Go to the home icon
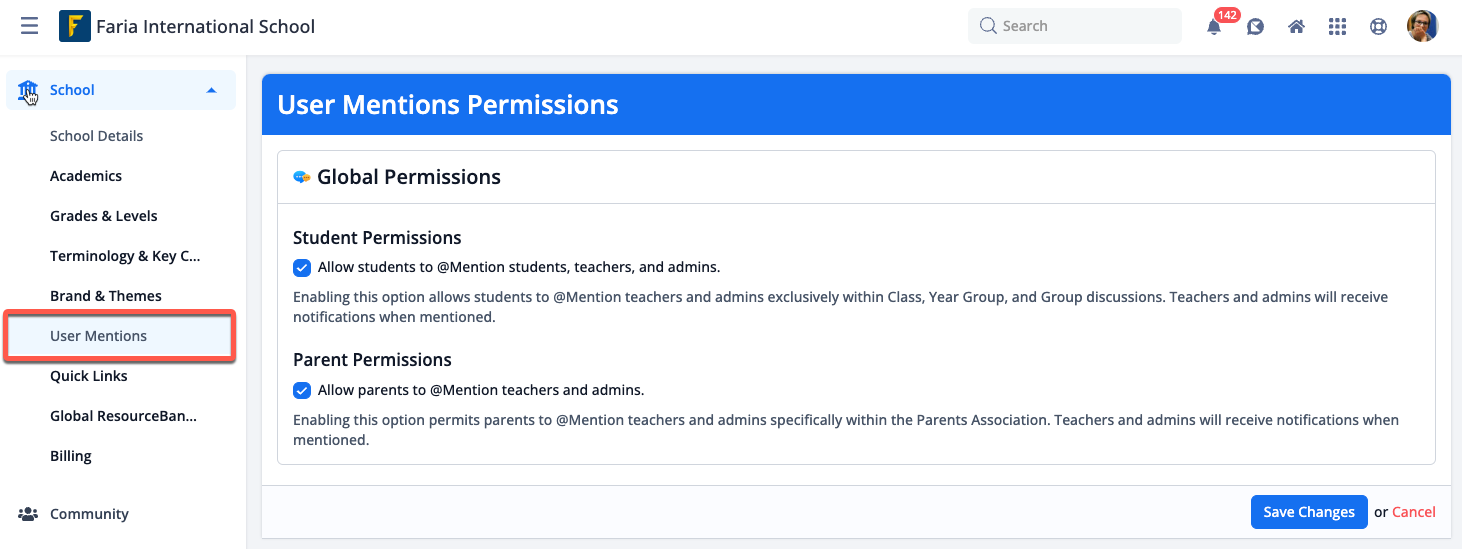Image resolution: width=1462 pixels, height=549 pixels. pos(1296,27)
